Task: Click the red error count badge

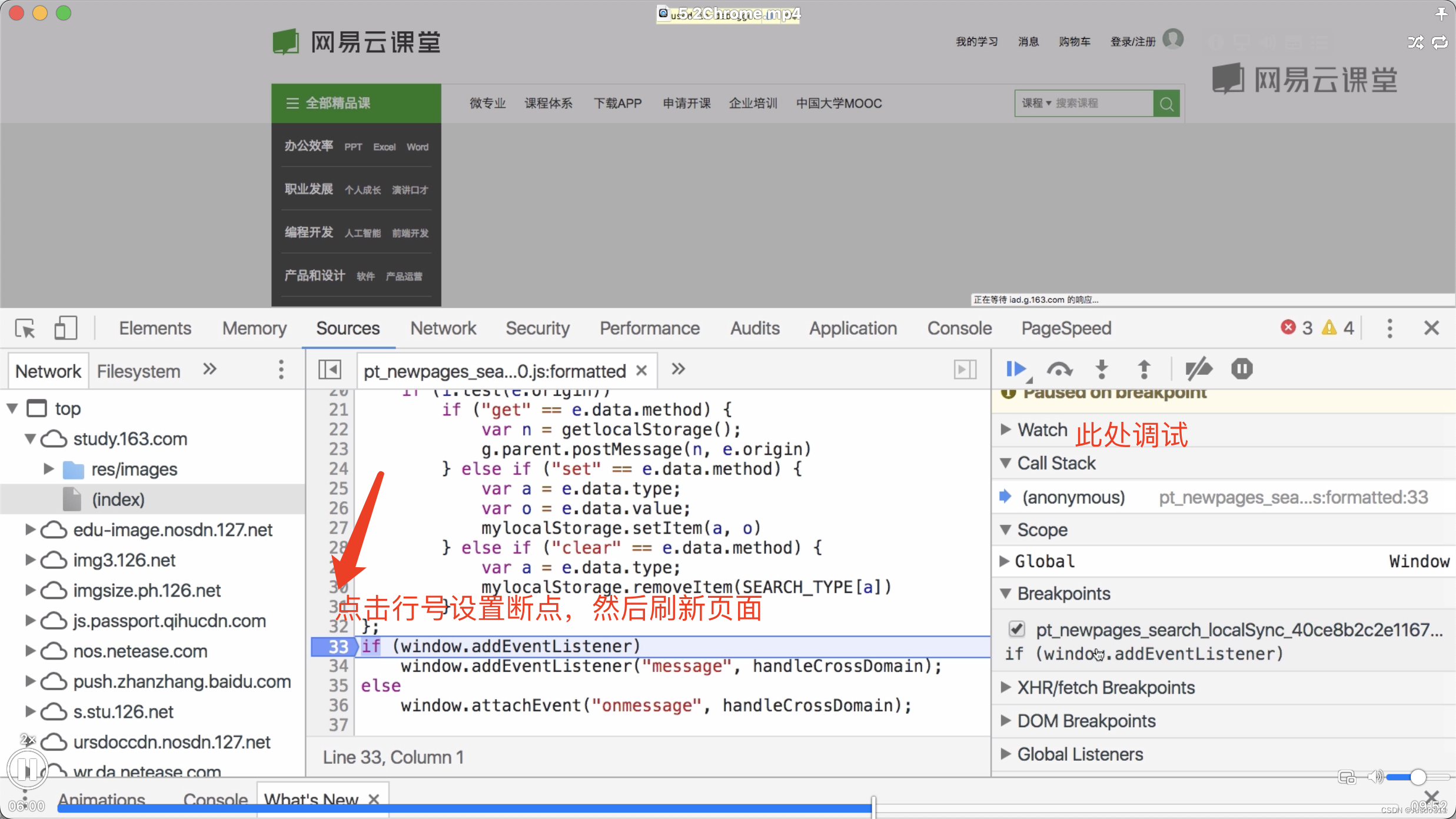Action: pos(1297,328)
